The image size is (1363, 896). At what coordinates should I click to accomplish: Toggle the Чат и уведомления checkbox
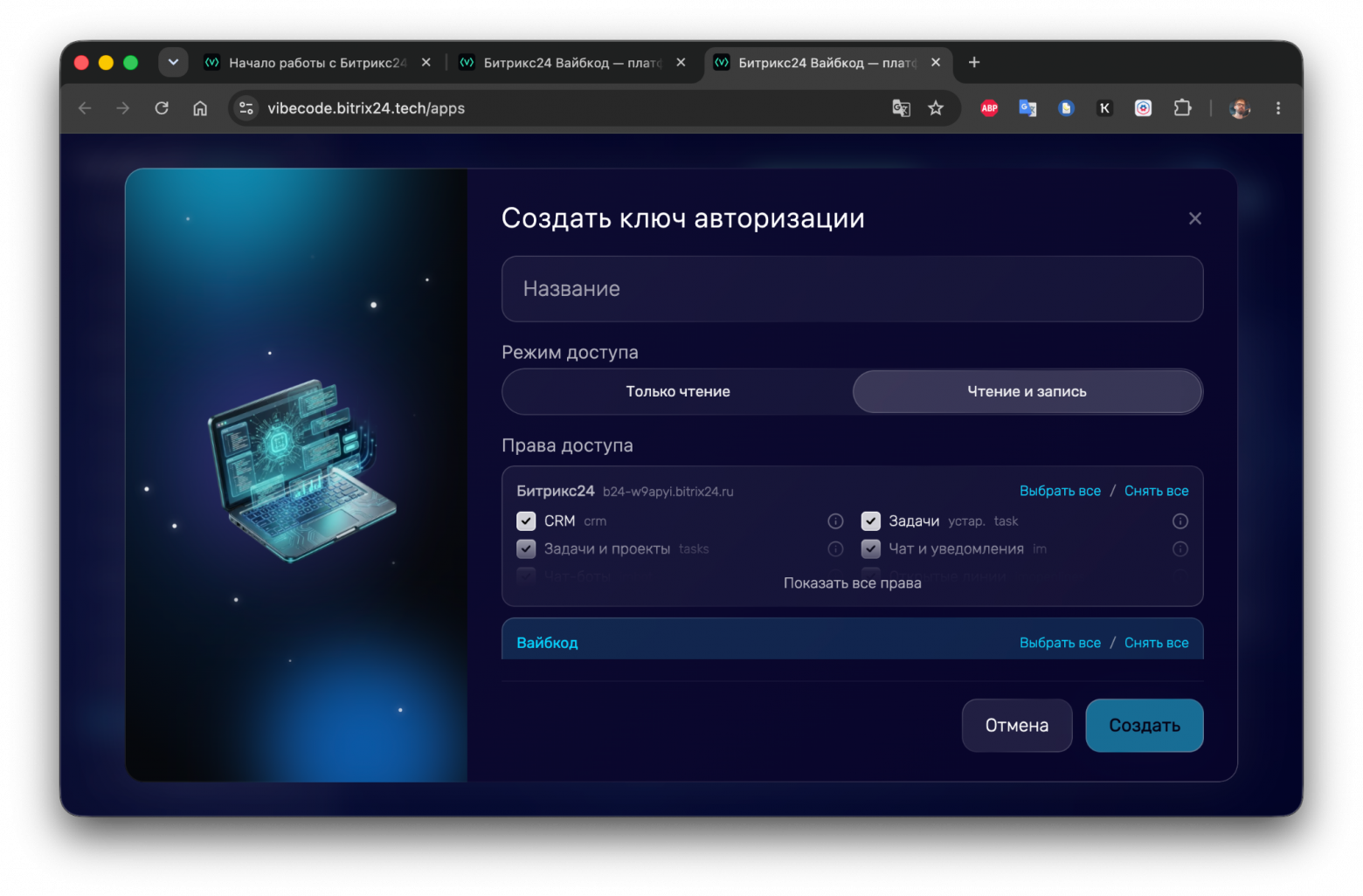870,549
